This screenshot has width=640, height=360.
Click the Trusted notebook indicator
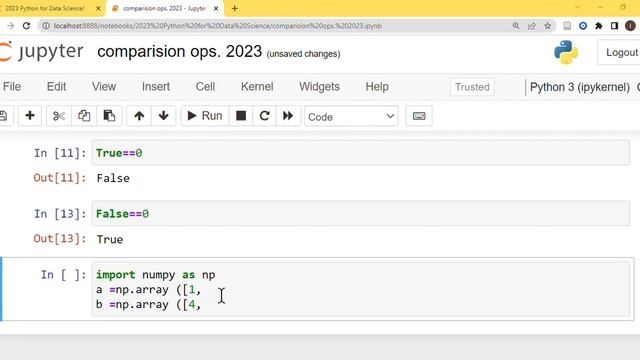pos(472,87)
